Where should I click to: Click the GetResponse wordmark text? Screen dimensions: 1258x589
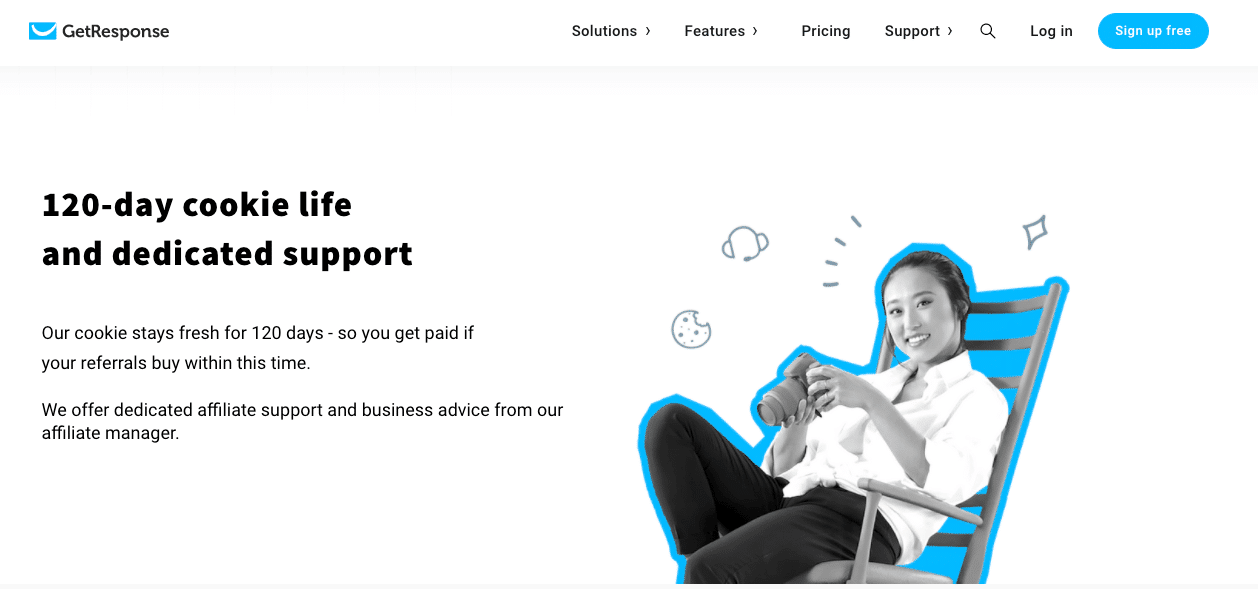point(116,31)
